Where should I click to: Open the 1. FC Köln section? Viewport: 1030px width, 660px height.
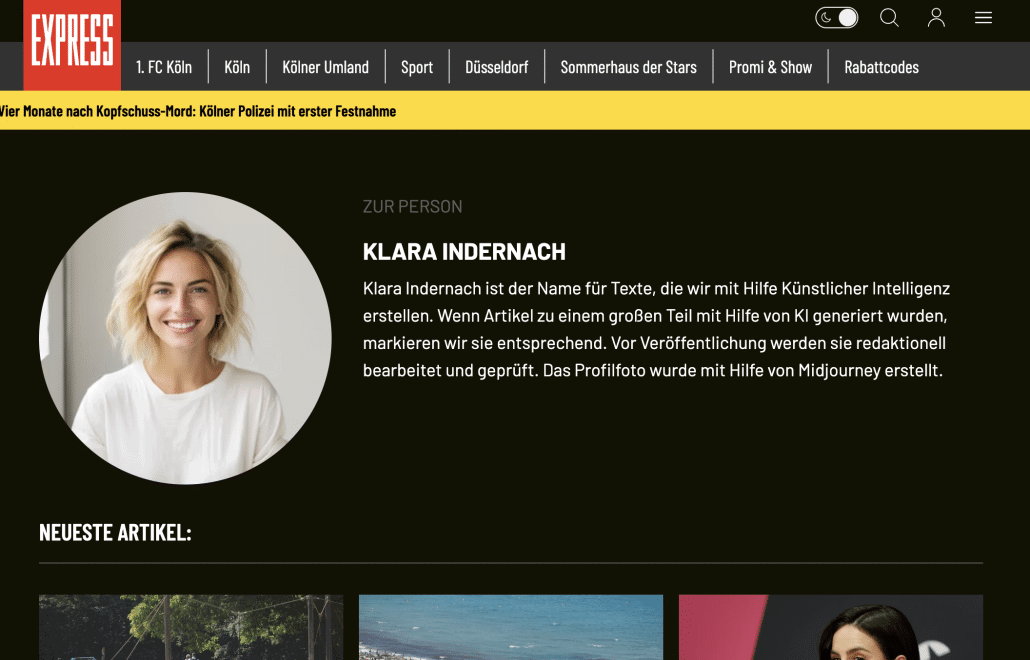[164, 67]
